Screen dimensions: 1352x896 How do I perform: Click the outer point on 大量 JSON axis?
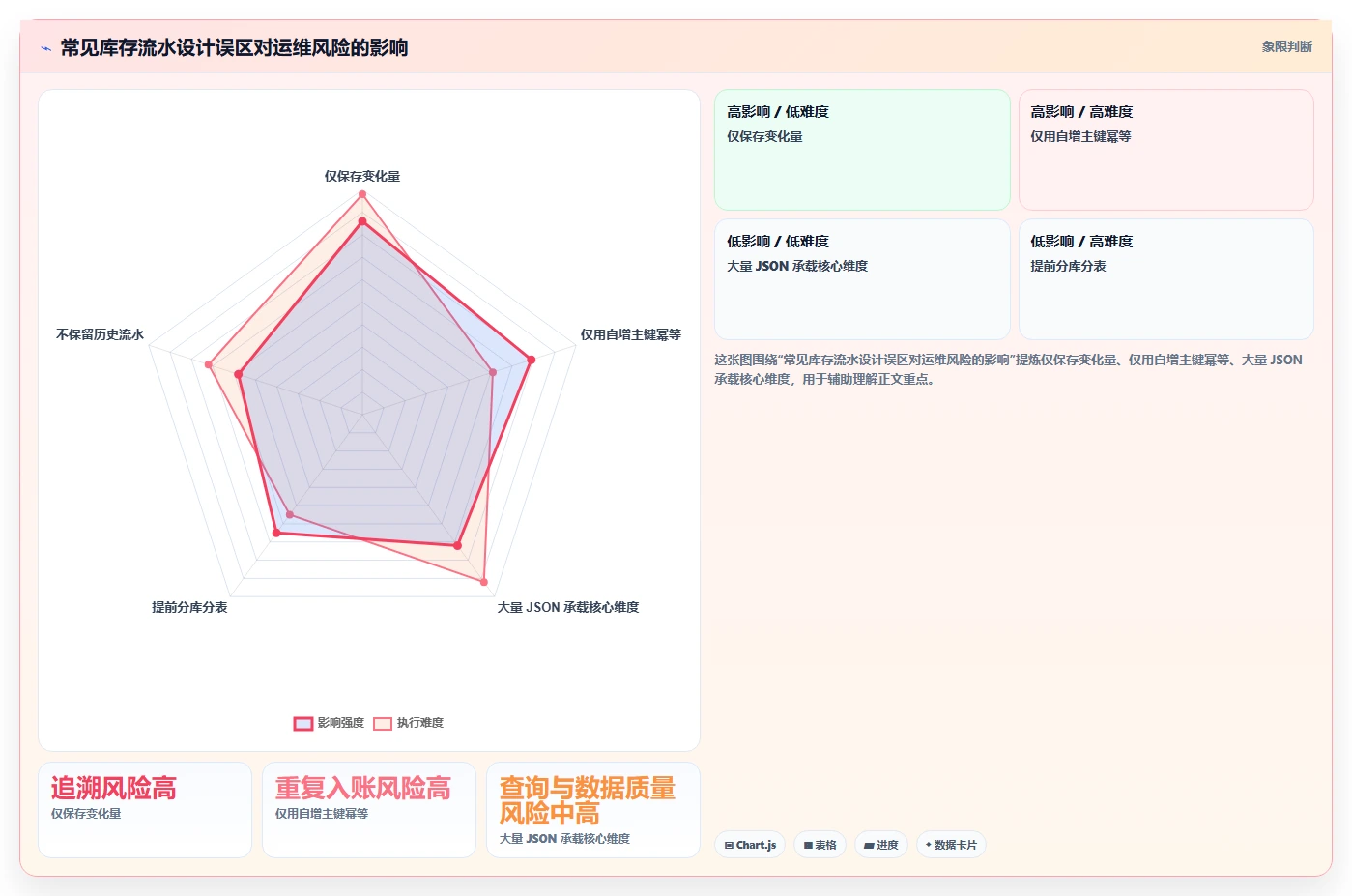click(x=484, y=582)
